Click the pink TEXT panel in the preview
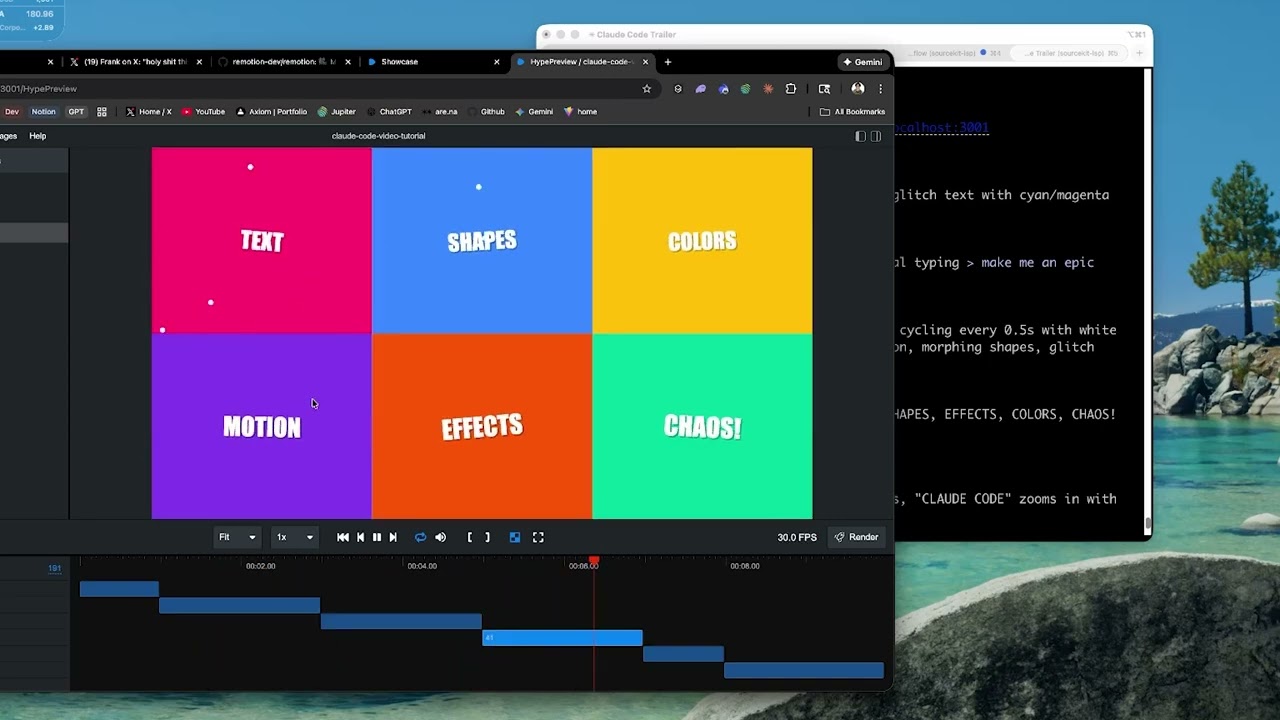This screenshot has width=1280, height=720. [x=262, y=241]
